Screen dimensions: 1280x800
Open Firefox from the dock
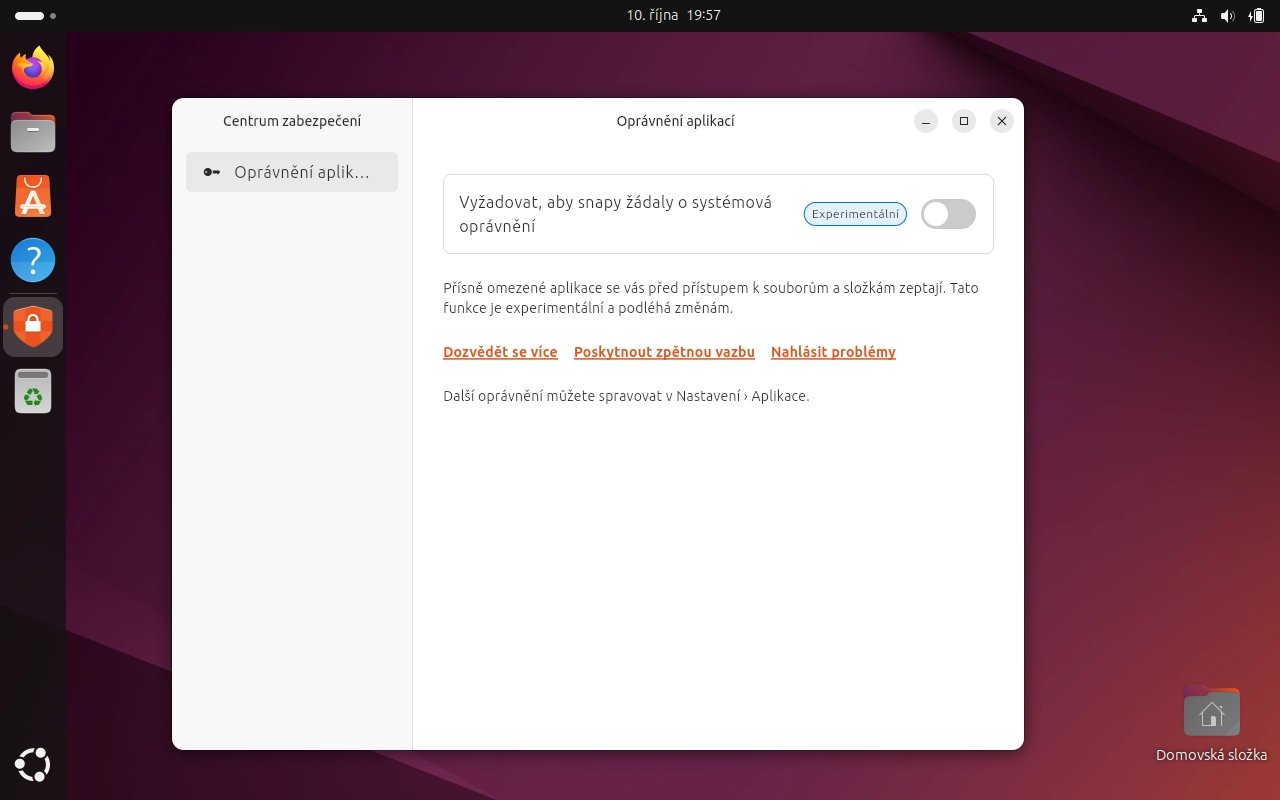(x=33, y=67)
